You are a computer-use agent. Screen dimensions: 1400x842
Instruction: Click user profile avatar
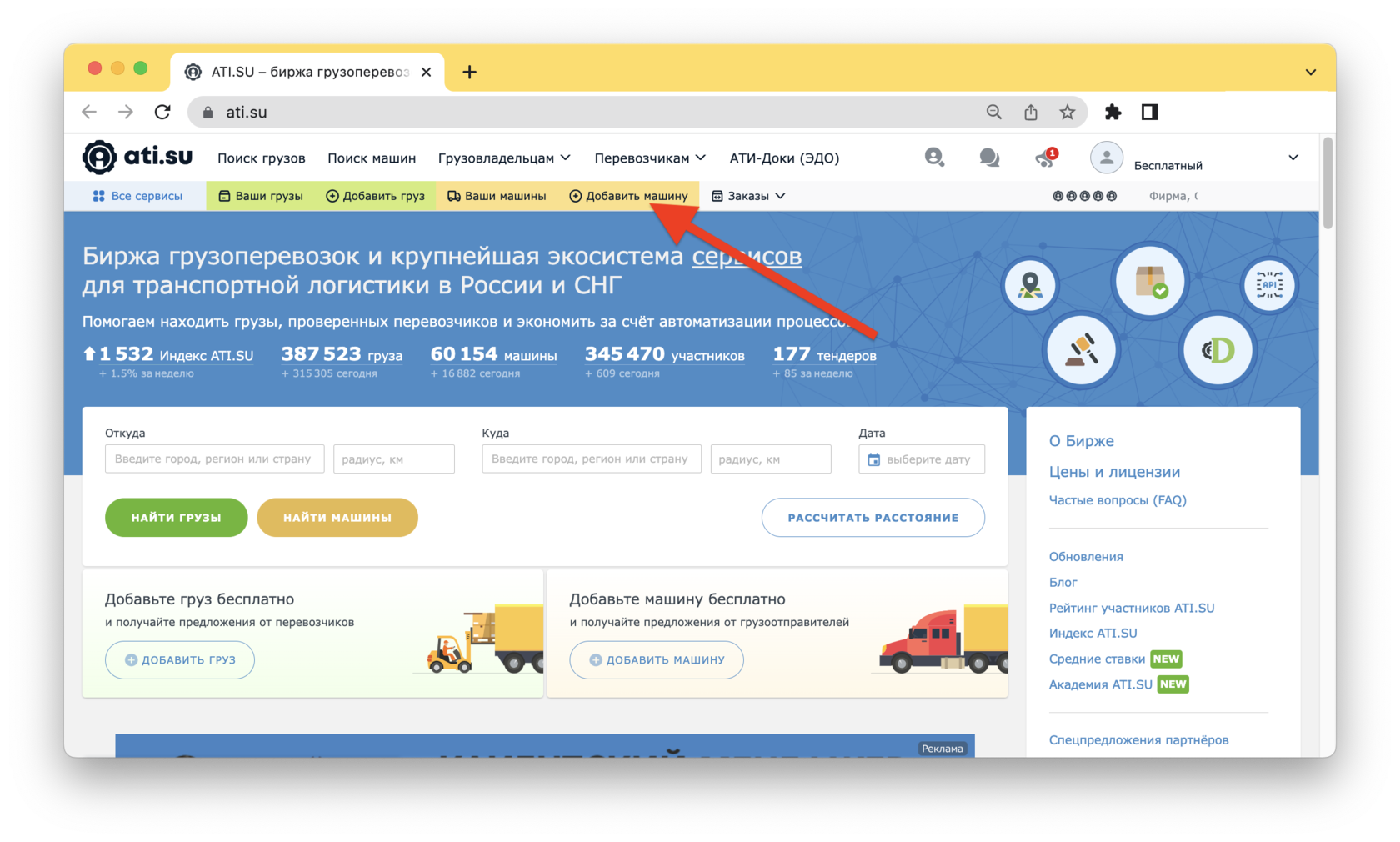click(x=1106, y=158)
